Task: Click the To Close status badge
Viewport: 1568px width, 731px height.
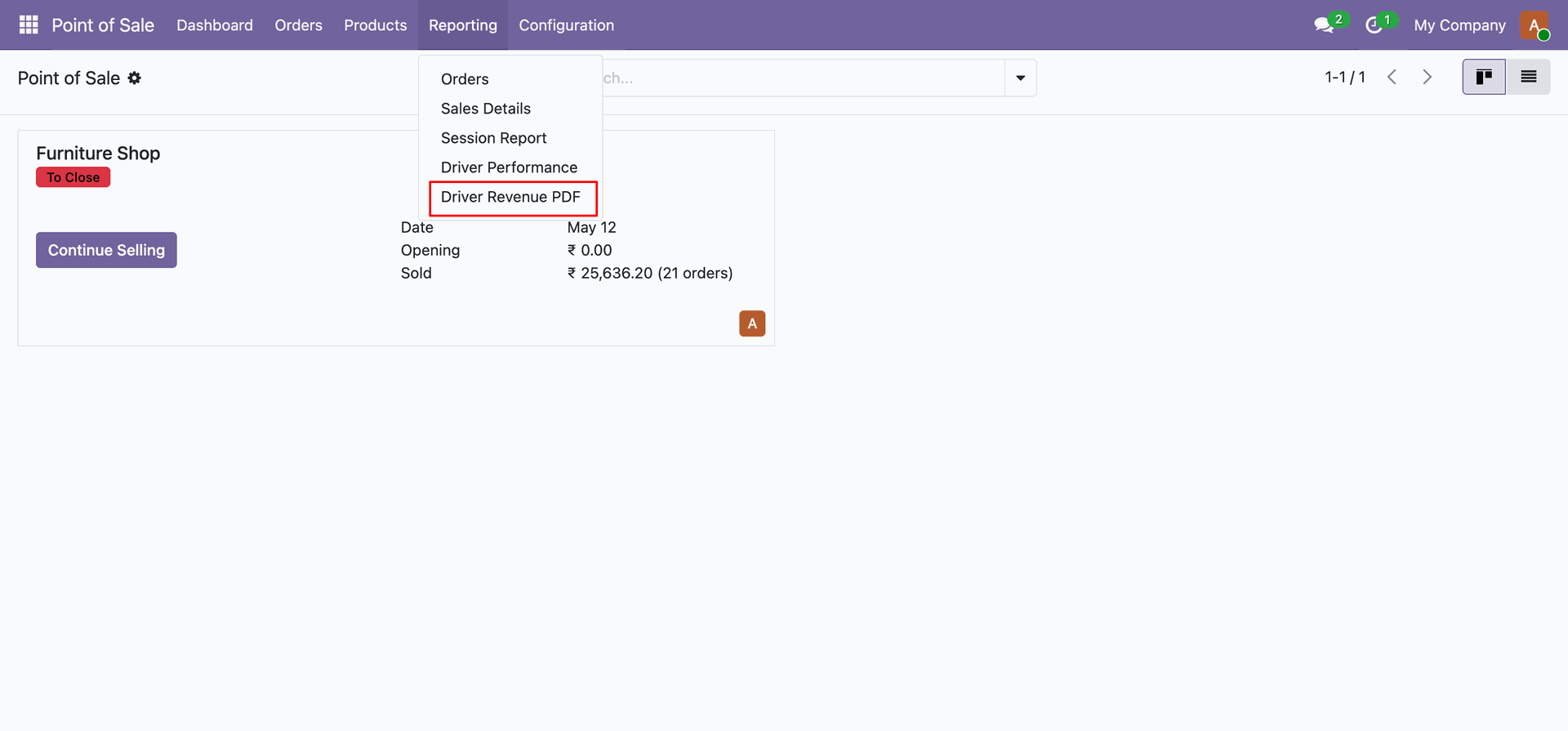Action: pyautogui.click(x=73, y=177)
